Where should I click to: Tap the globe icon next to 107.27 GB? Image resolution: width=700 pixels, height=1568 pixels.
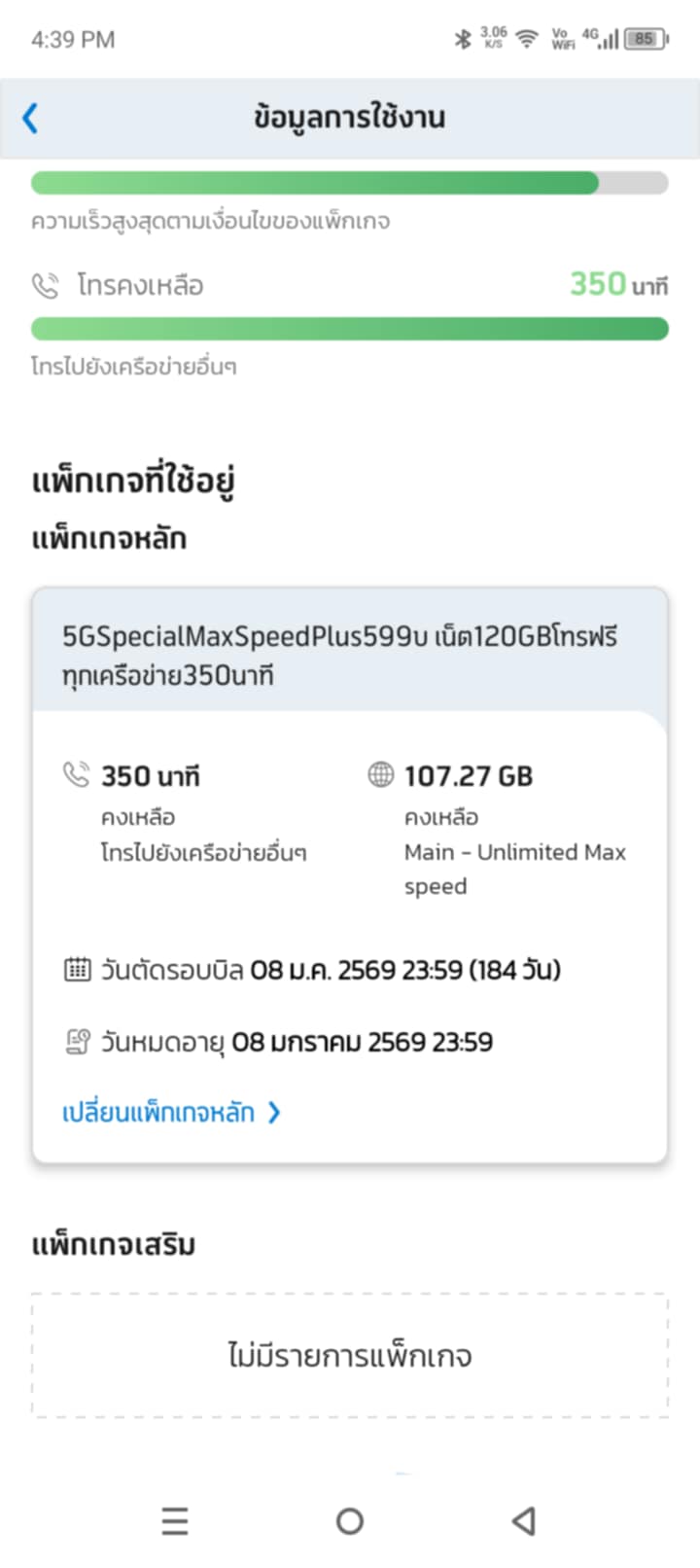click(380, 774)
